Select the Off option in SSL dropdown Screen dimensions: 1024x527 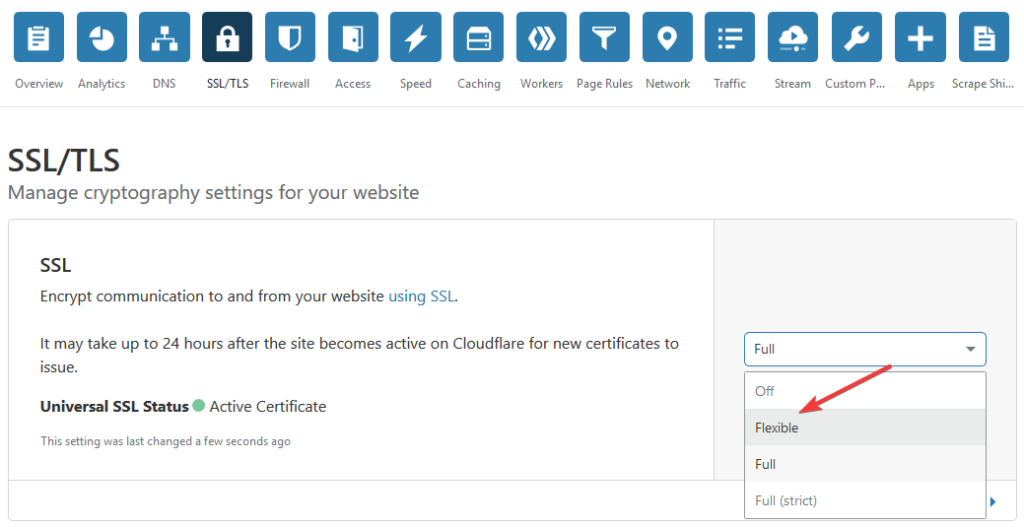(x=865, y=391)
